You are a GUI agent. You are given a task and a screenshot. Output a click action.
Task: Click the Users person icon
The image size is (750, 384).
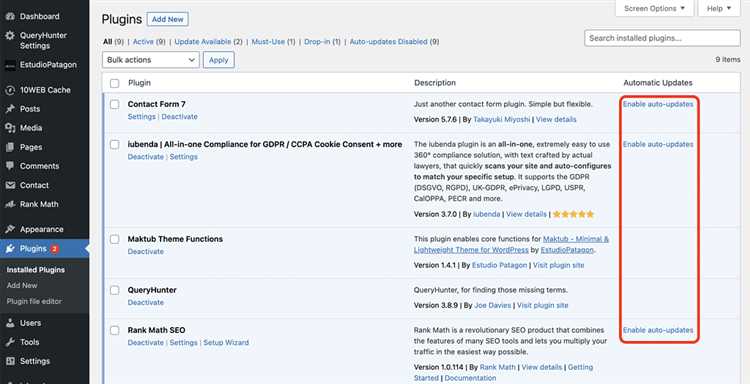coord(10,323)
